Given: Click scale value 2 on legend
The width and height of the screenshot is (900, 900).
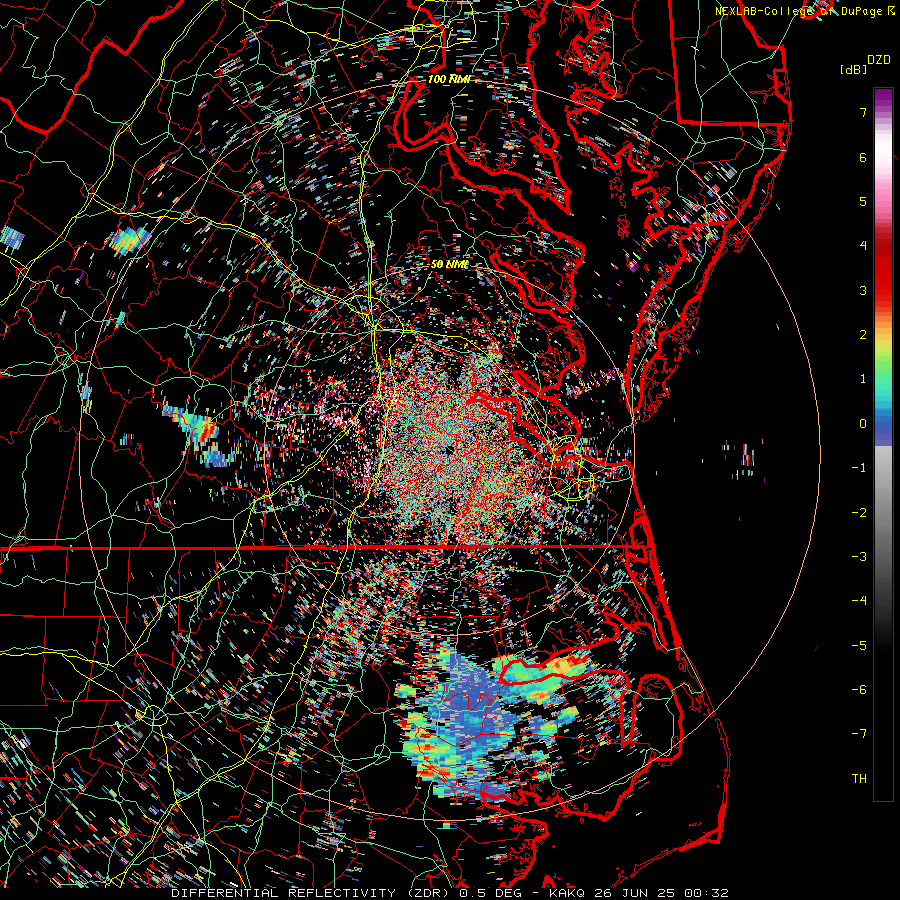Looking at the screenshot, I should [x=863, y=335].
